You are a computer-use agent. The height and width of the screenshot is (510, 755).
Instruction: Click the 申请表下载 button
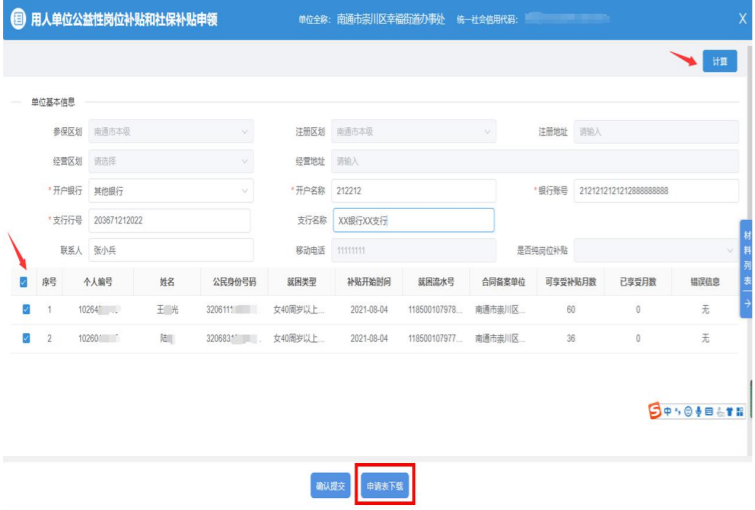385,486
